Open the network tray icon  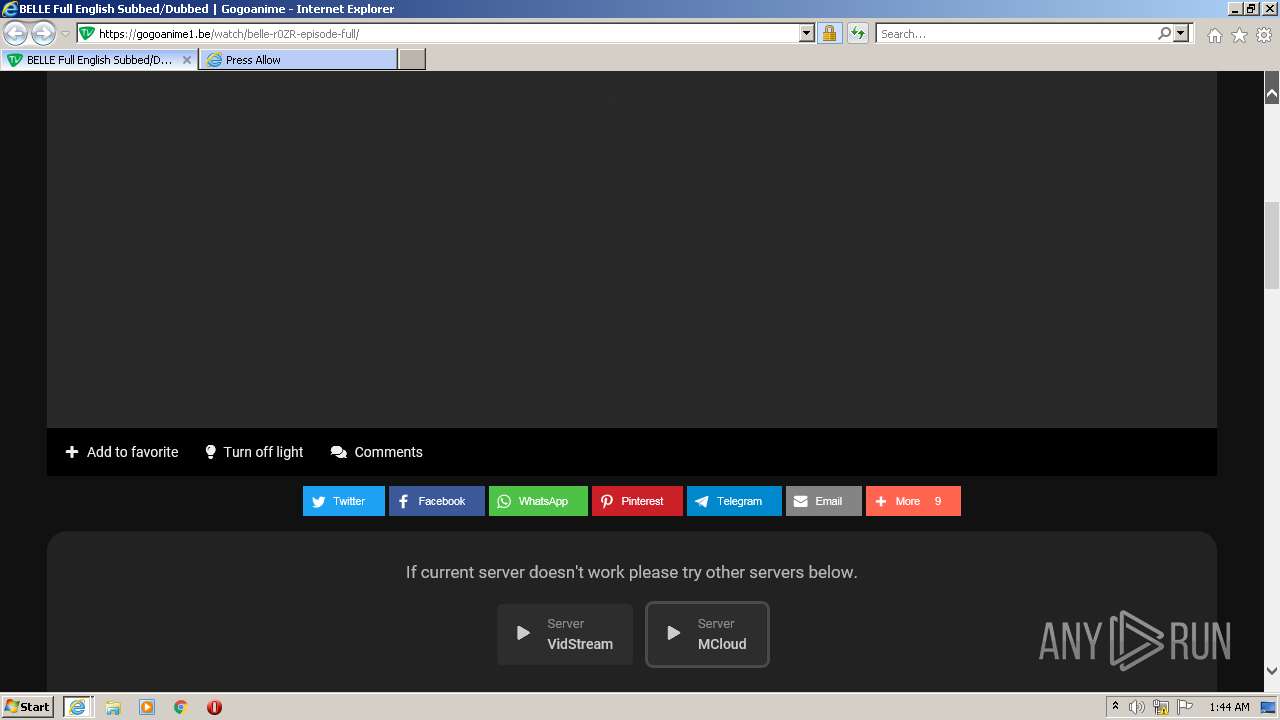pyautogui.click(x=1161, y=707)
